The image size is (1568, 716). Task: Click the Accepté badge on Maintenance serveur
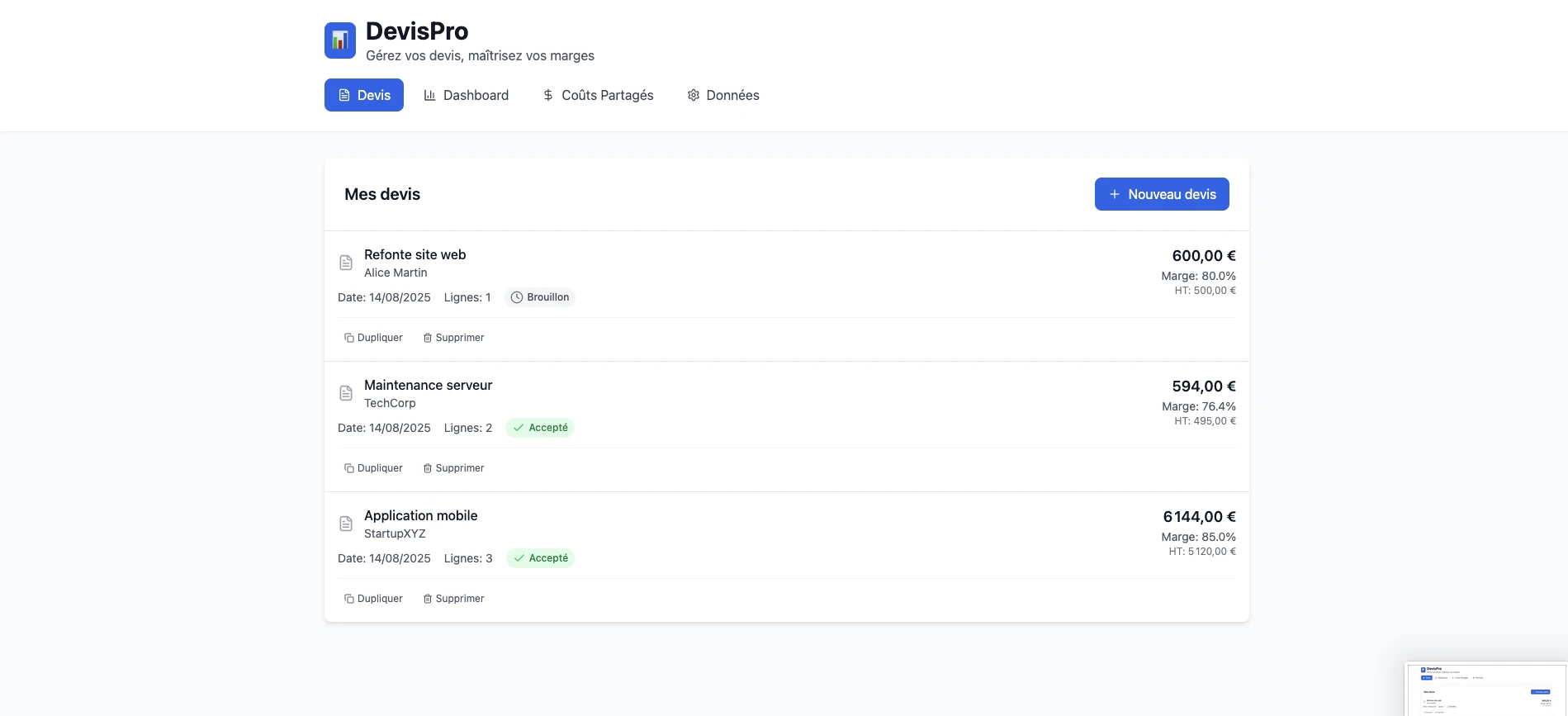tap(540, 428)
